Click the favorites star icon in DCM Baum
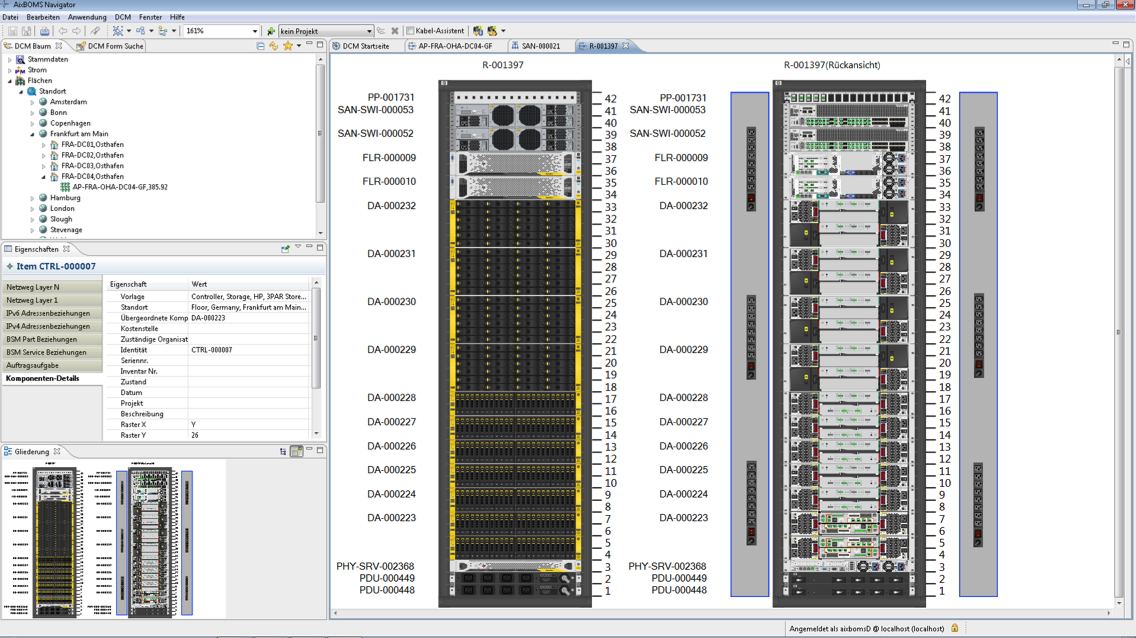This screenshot has width=1136, height=638. click(x=288, y=46)
